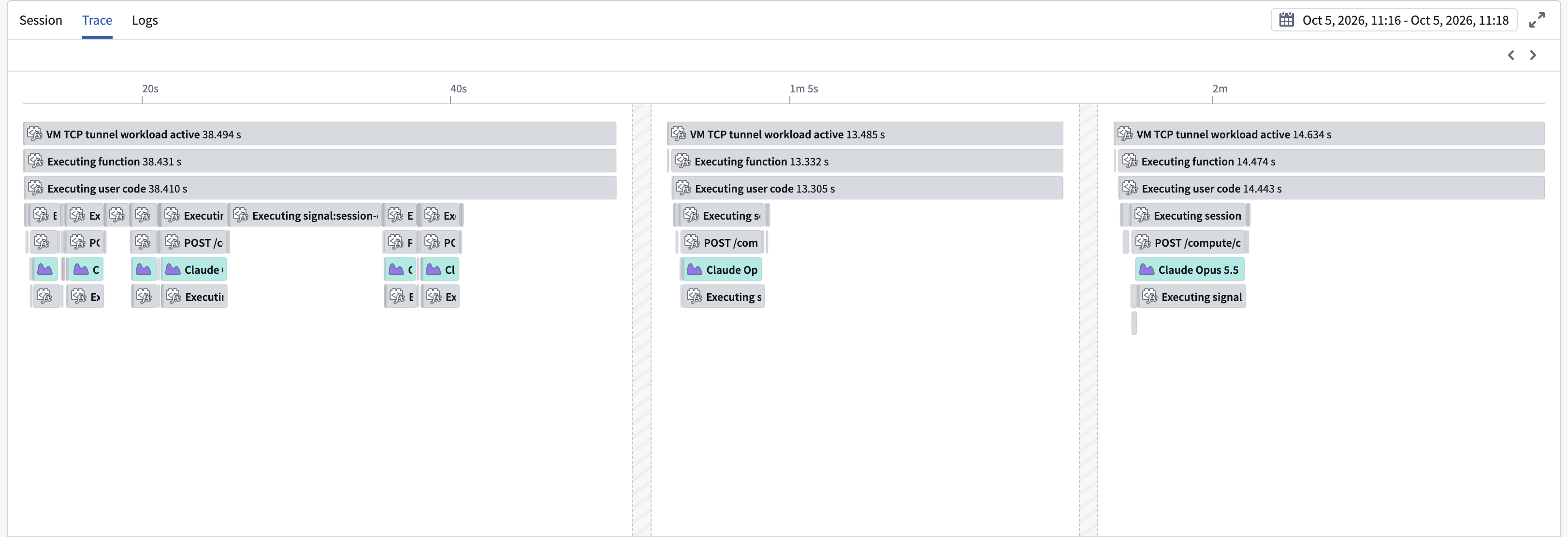Click icon on Executing session span
This screenshot has height=537, width=1568.
pos(1143,214)
